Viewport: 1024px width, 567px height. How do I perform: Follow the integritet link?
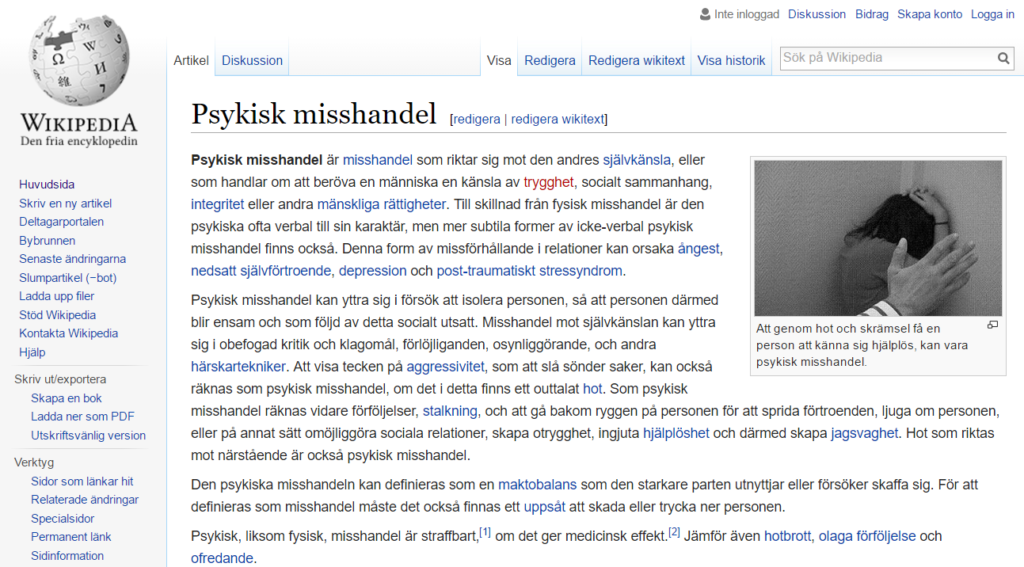tap(217, 204)
